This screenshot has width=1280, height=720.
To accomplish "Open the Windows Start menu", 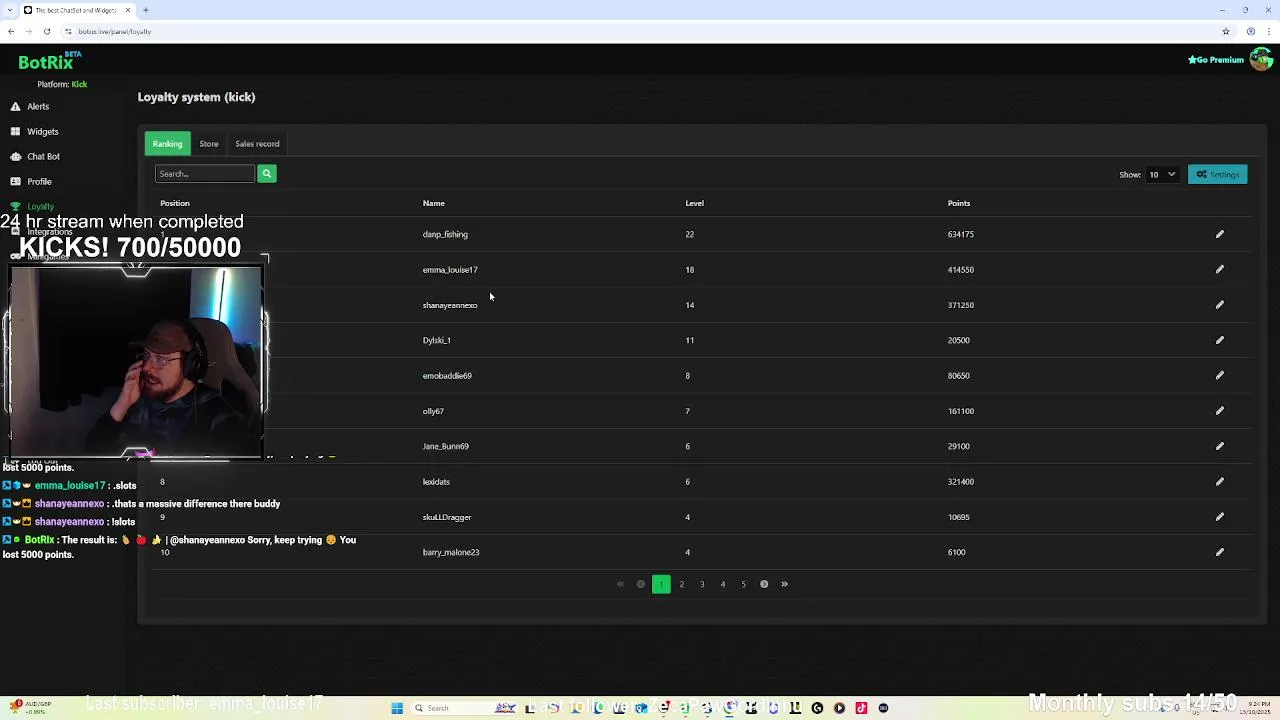I will pyautogui.click(x=397, y=708).
